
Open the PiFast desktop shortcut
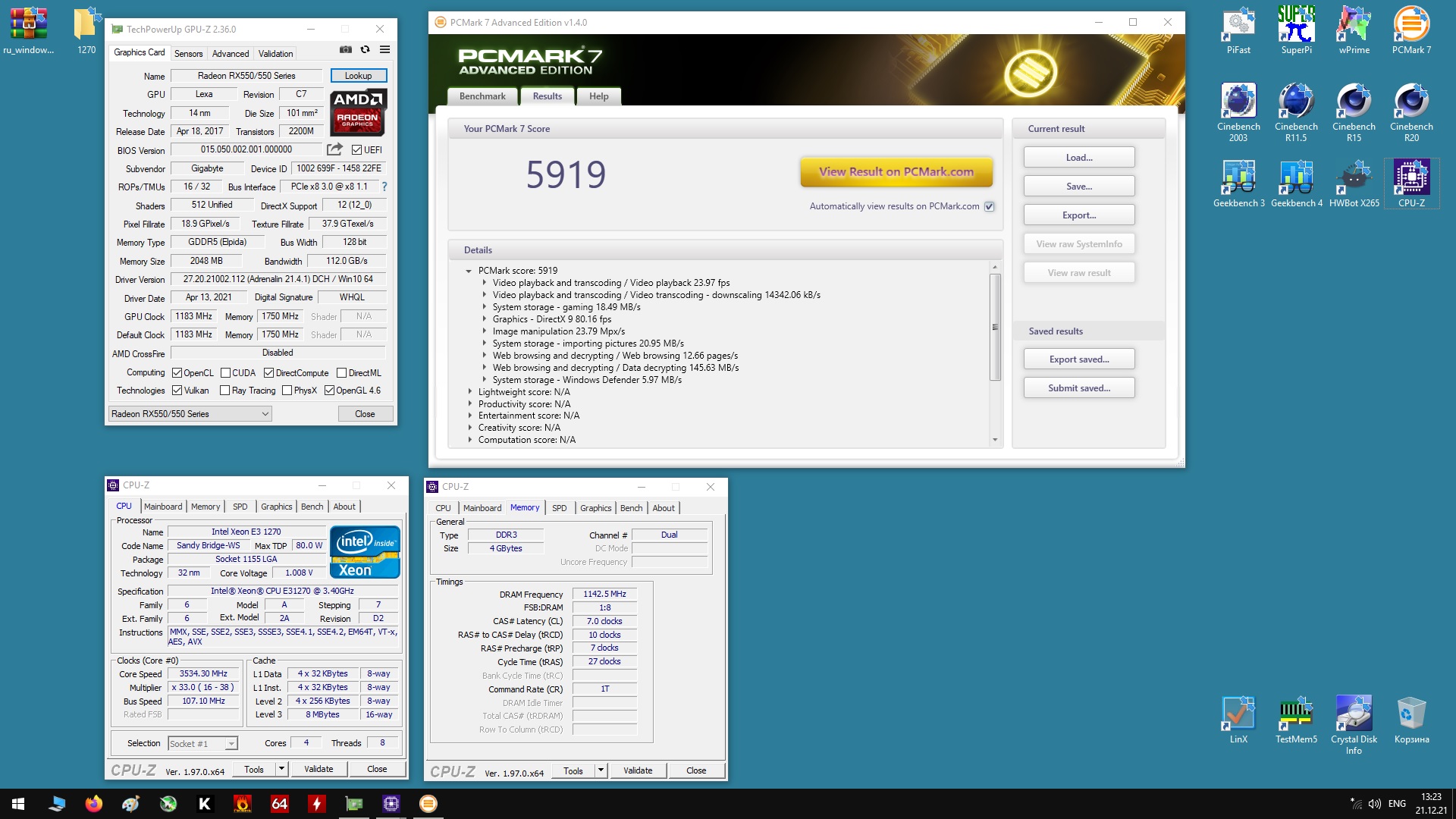1238,30
